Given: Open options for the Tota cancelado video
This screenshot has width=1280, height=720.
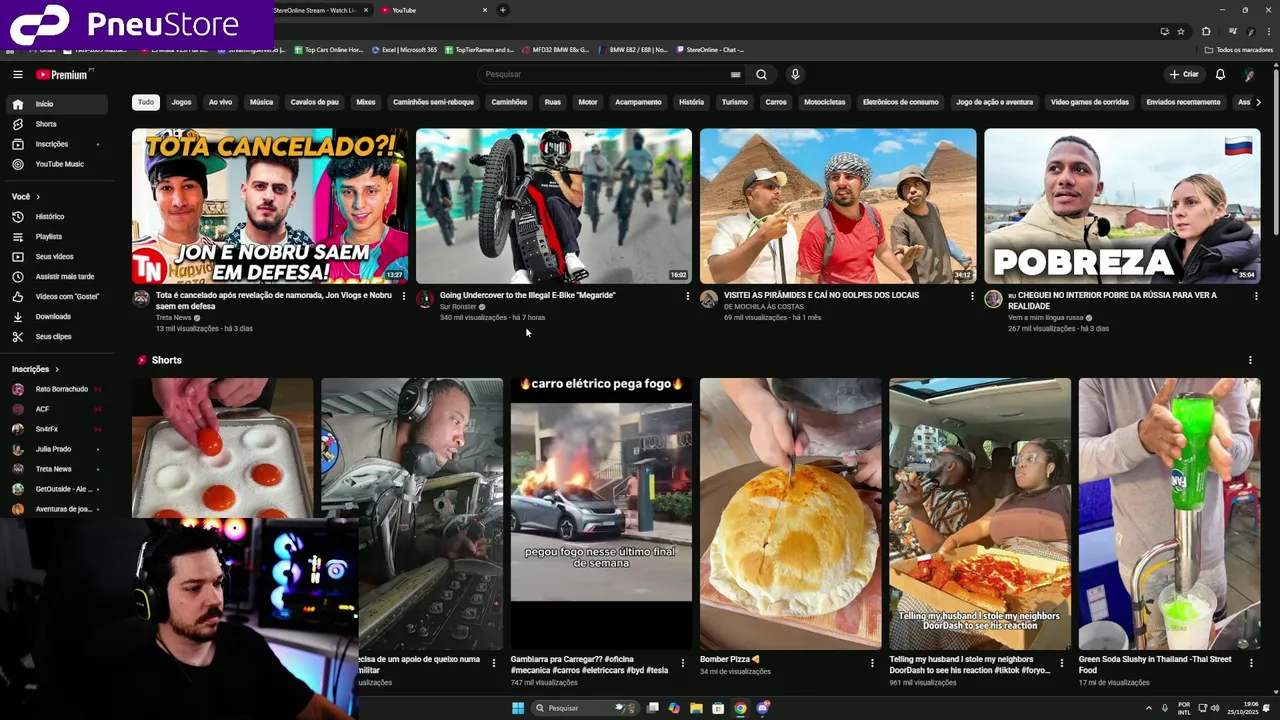Looking at the screenshot, I should 403,296.
